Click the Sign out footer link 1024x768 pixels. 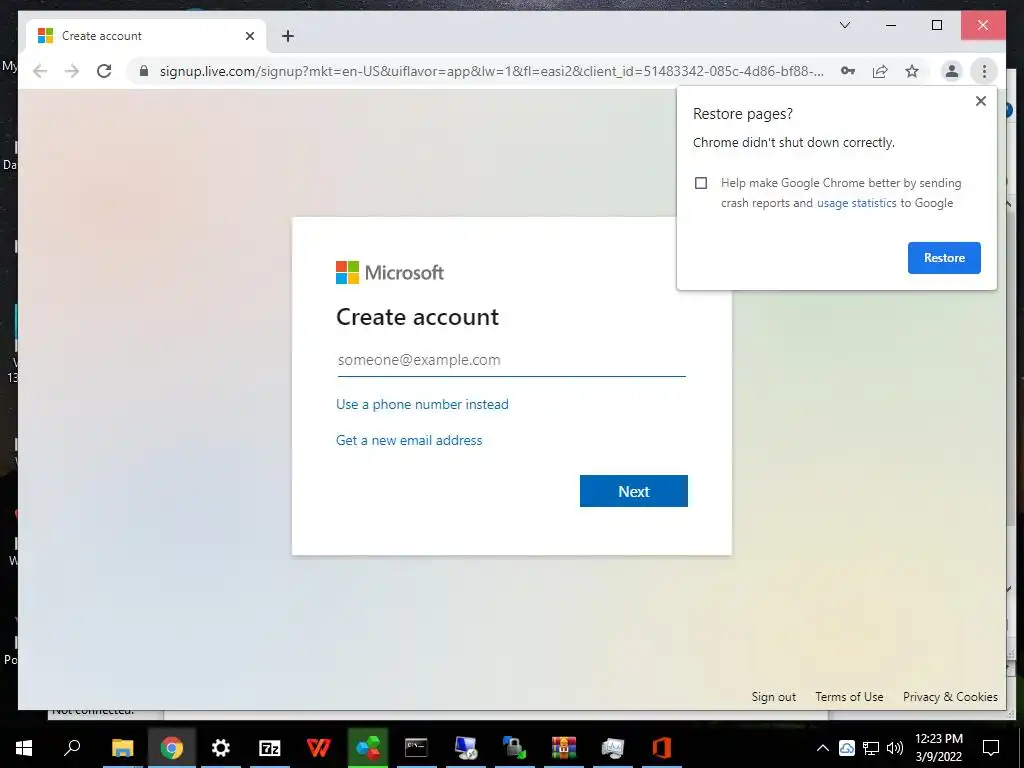(773, 697)
